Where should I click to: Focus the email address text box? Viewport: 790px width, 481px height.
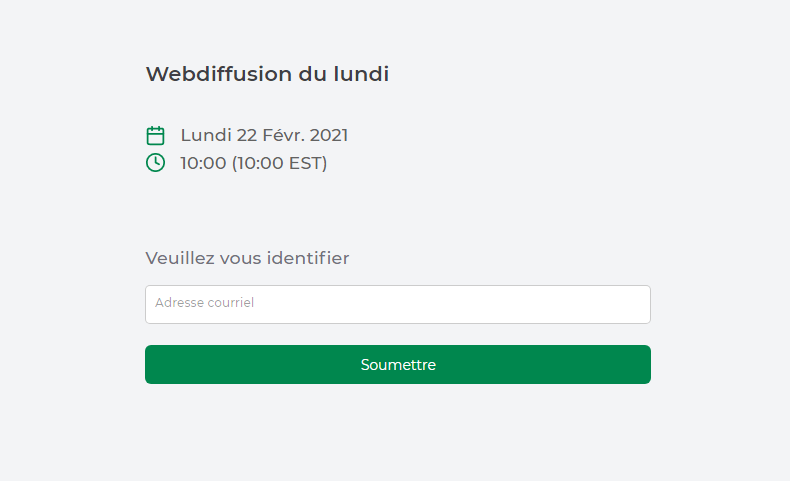coord(398,304)
